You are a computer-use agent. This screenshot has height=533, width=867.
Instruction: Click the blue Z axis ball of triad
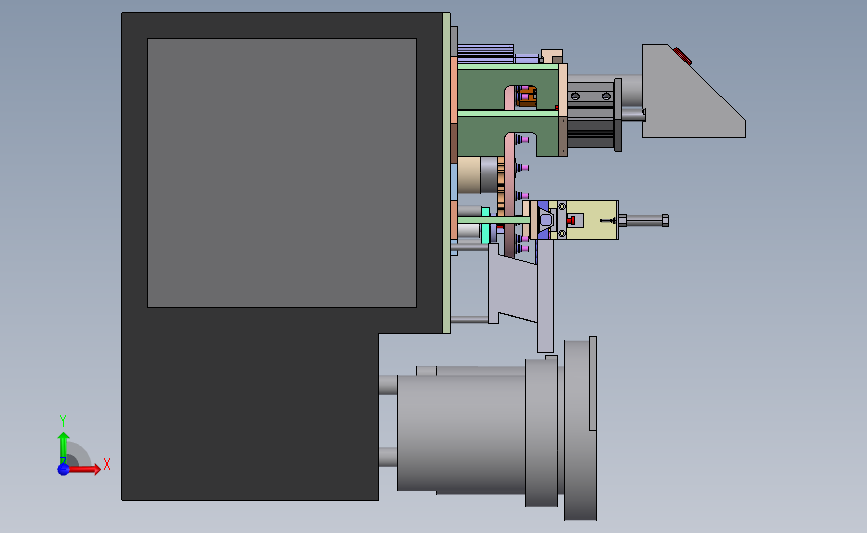63,469
